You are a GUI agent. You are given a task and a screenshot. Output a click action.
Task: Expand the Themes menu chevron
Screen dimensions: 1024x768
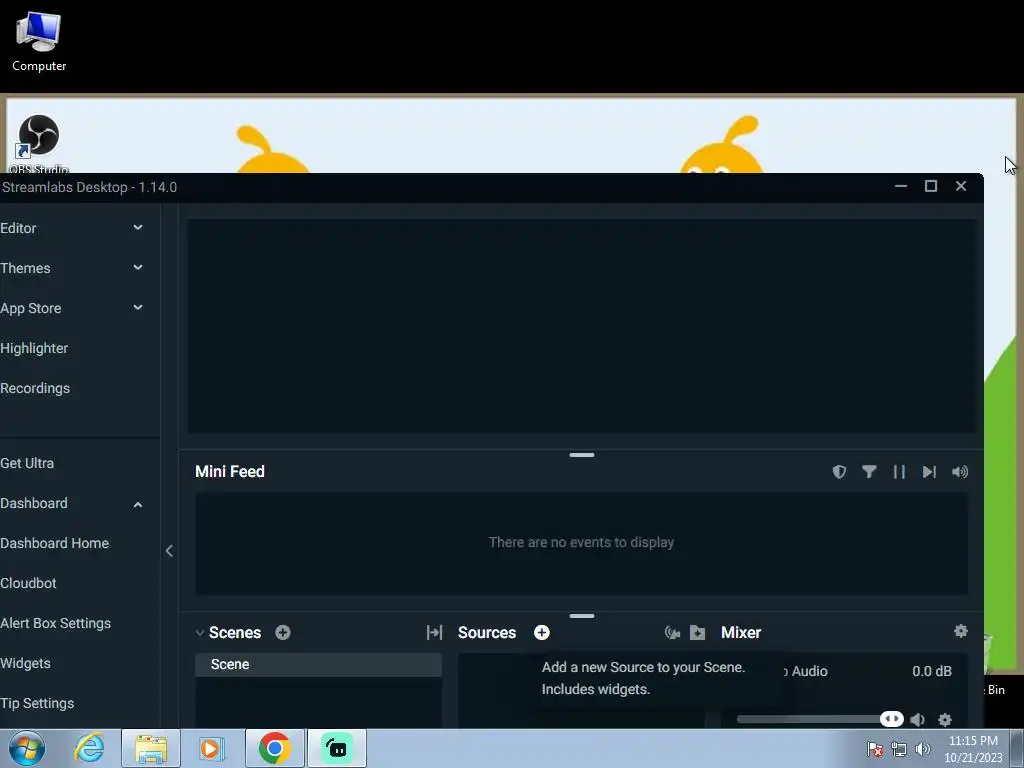[138, 267]
